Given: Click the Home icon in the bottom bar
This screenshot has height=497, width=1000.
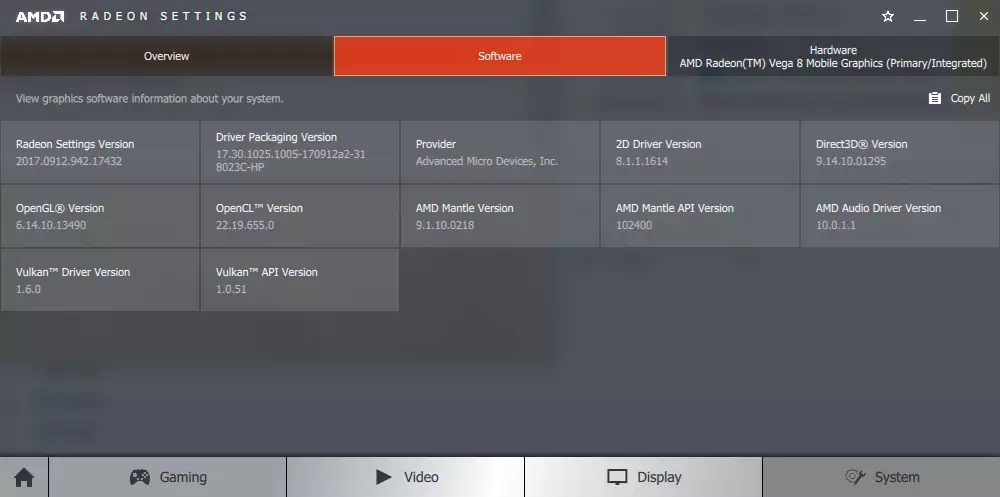Looking at the screenshot, I should [x=24, y=477].
